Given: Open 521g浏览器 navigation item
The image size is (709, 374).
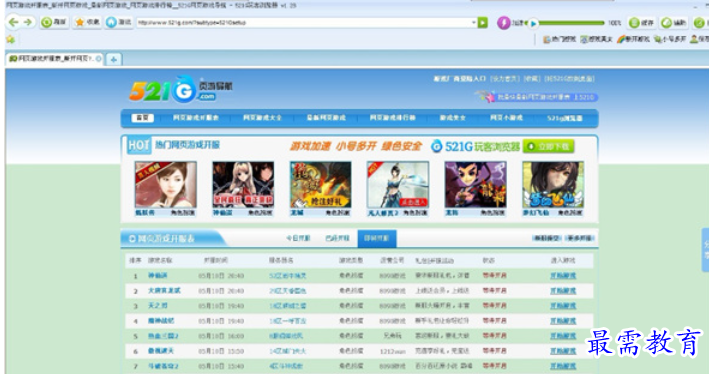Looking at the screenshot, I should 565,118.
